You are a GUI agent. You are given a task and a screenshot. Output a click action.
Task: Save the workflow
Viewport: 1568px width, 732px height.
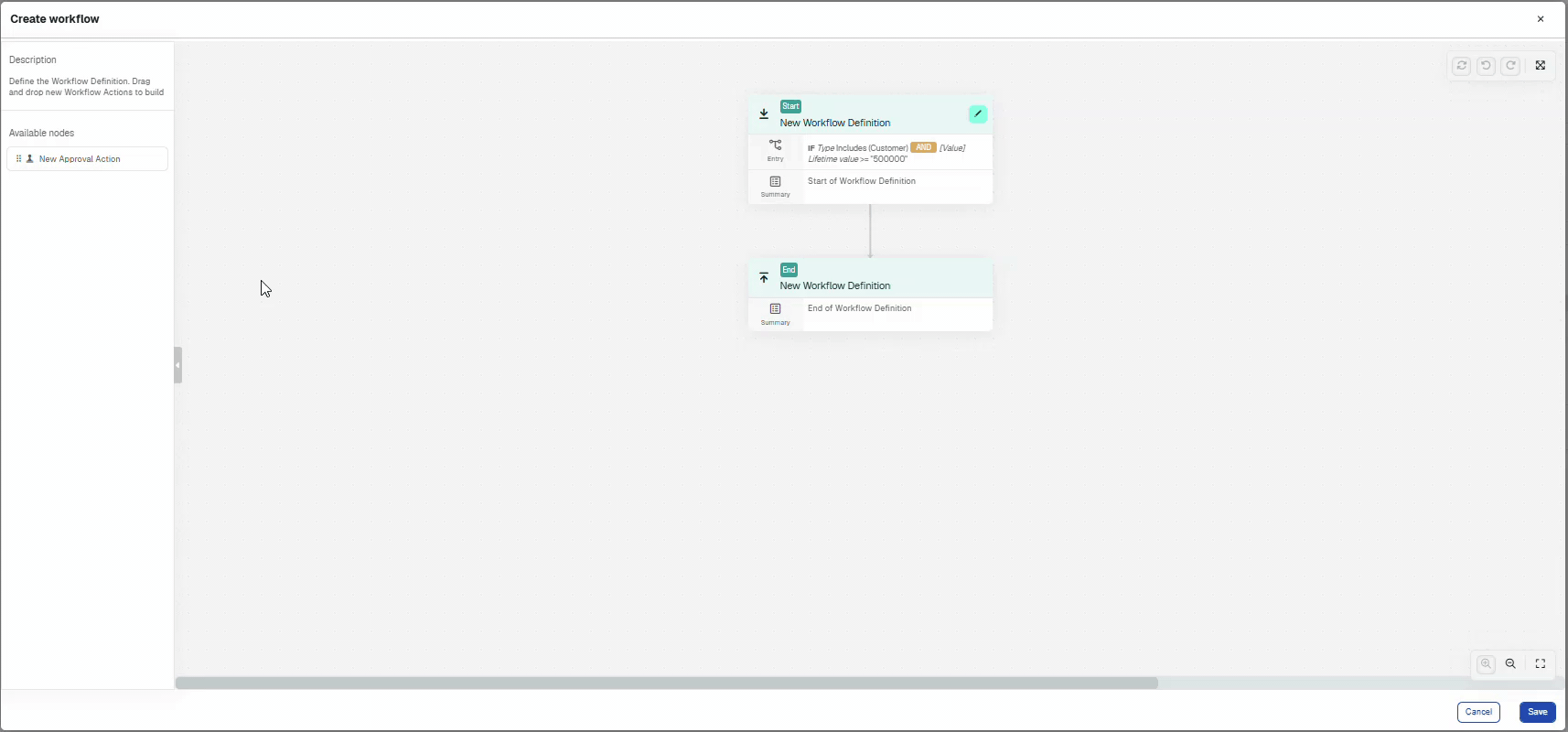(x=1538, y=712)
